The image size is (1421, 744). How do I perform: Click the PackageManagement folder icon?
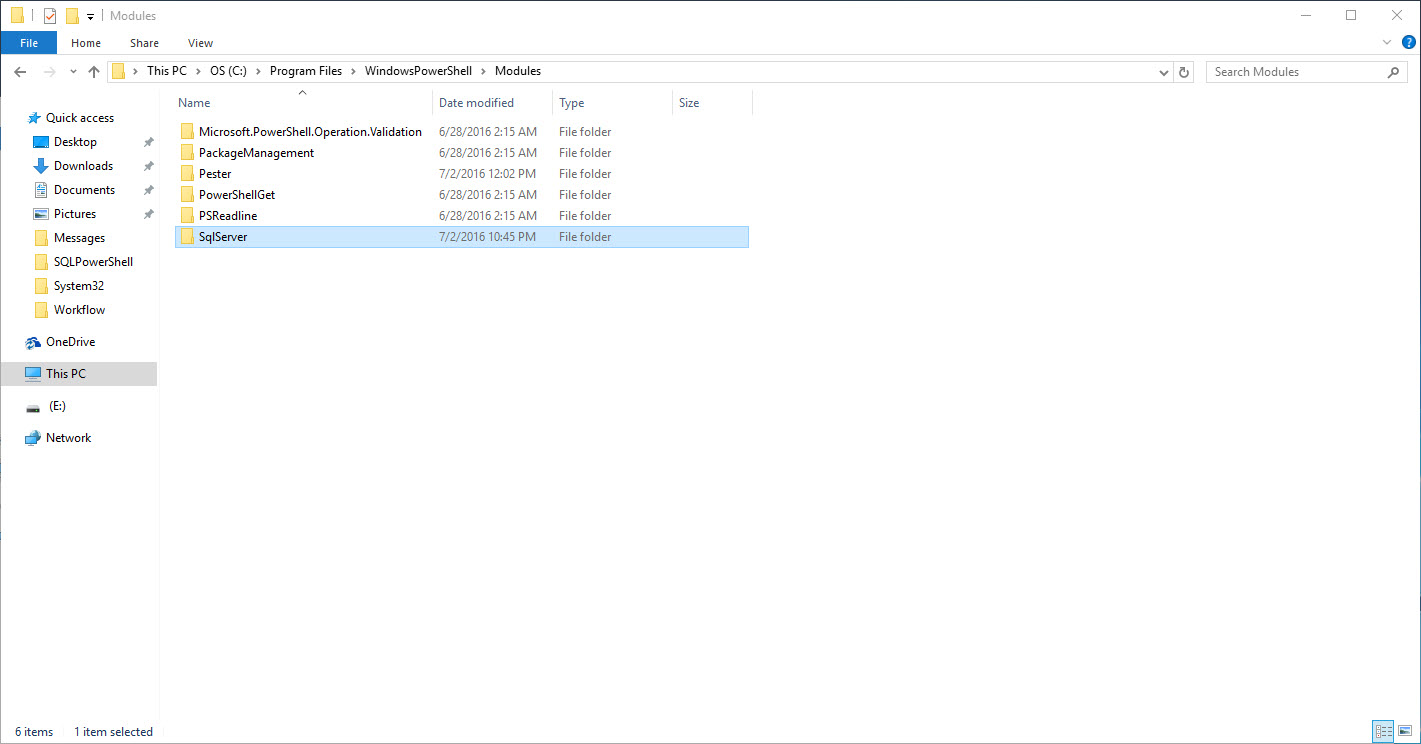(187, 152)
